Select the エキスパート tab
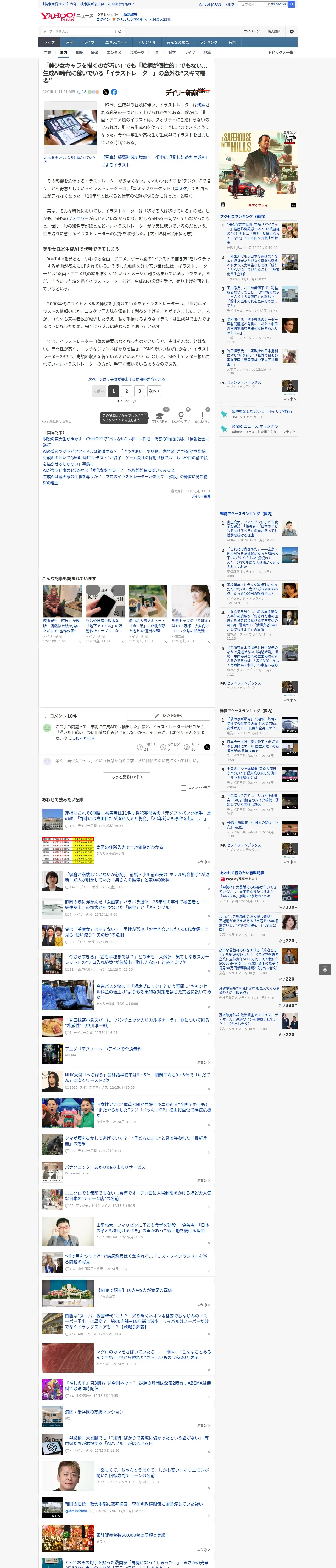The image size is (336, 1568). pos(116,43)
